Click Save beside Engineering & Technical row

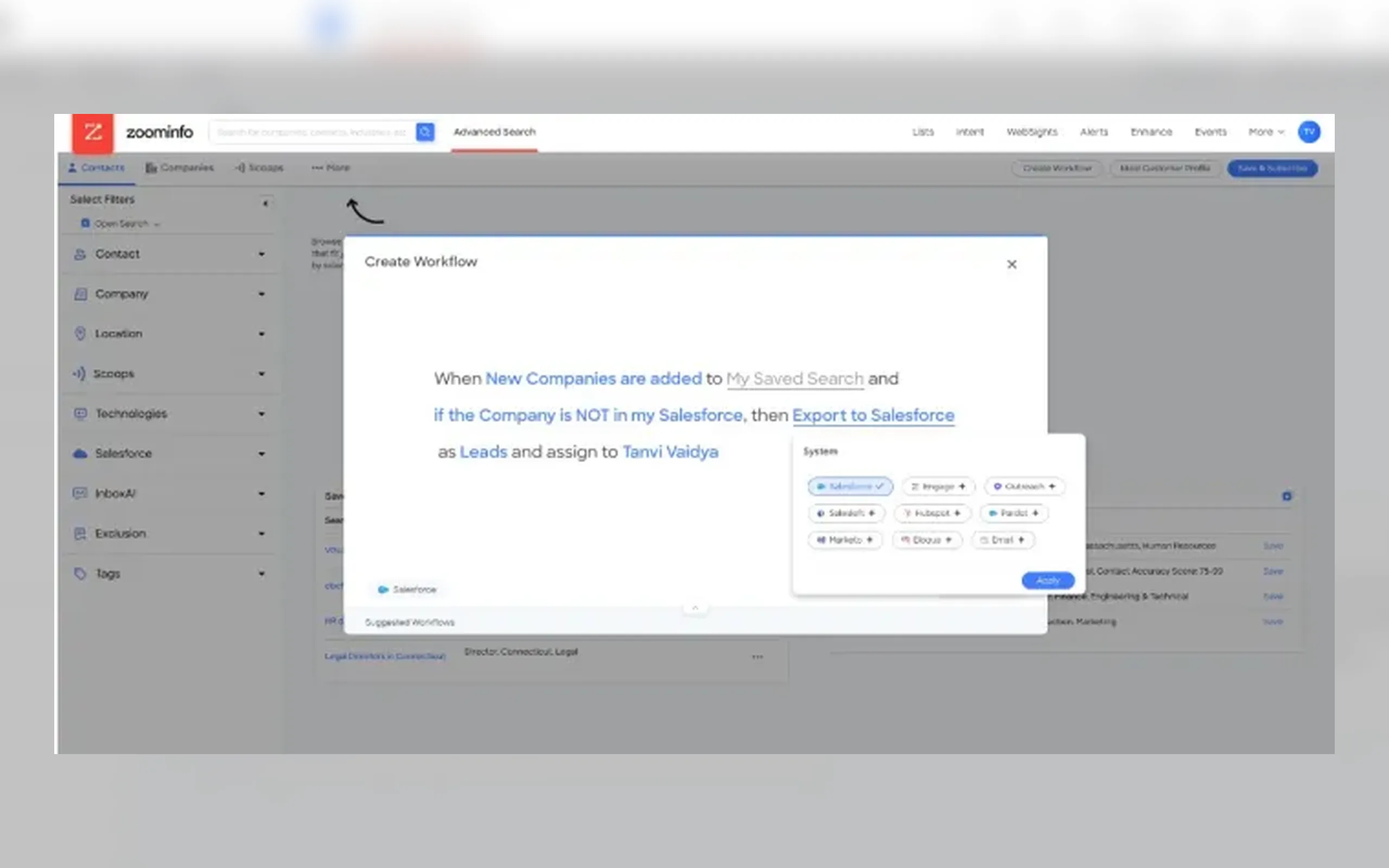1272,596
